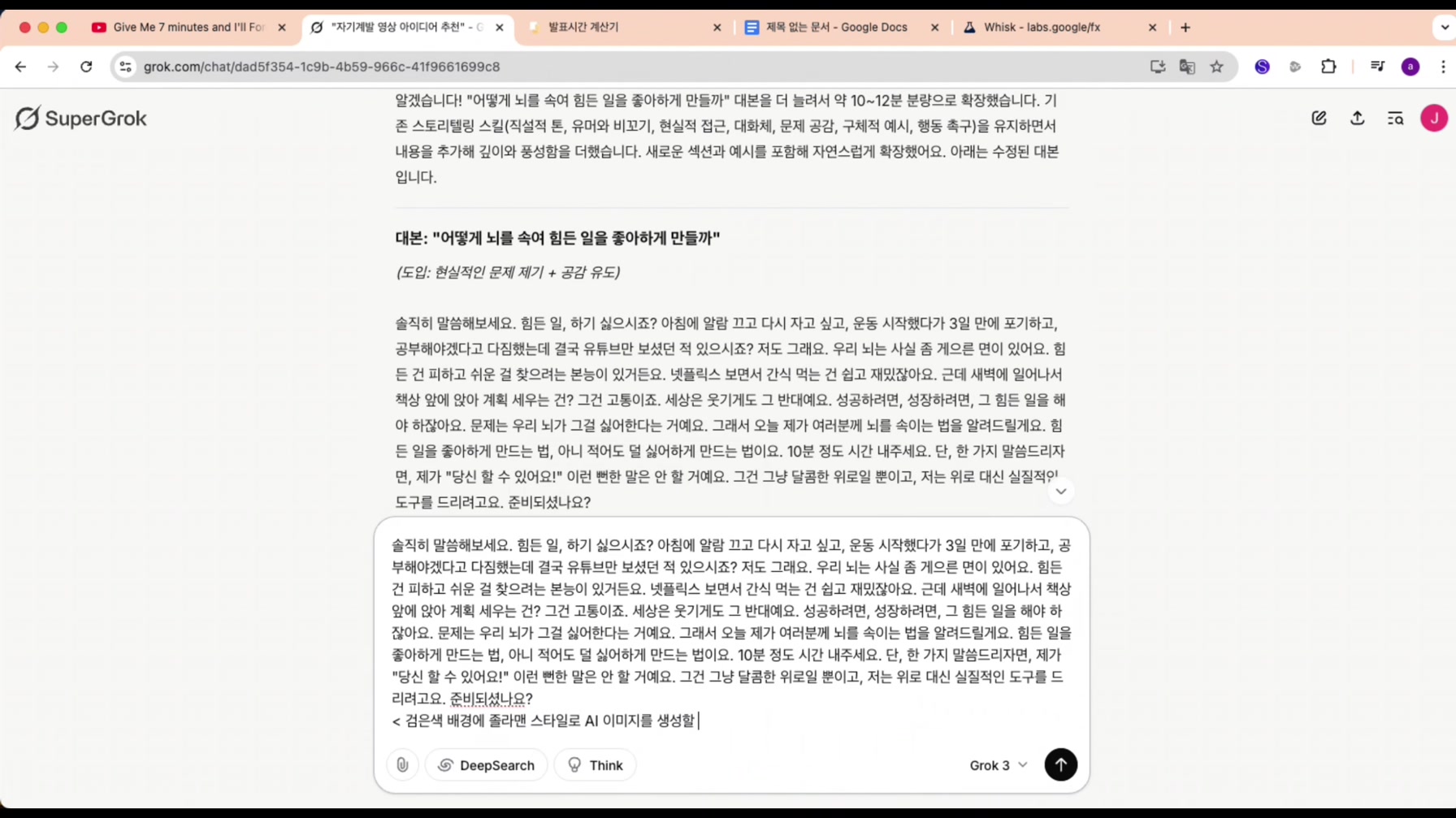1456x818 pixels.
Task: Send the message with arrow button
Action: (x=1060, y=764)
